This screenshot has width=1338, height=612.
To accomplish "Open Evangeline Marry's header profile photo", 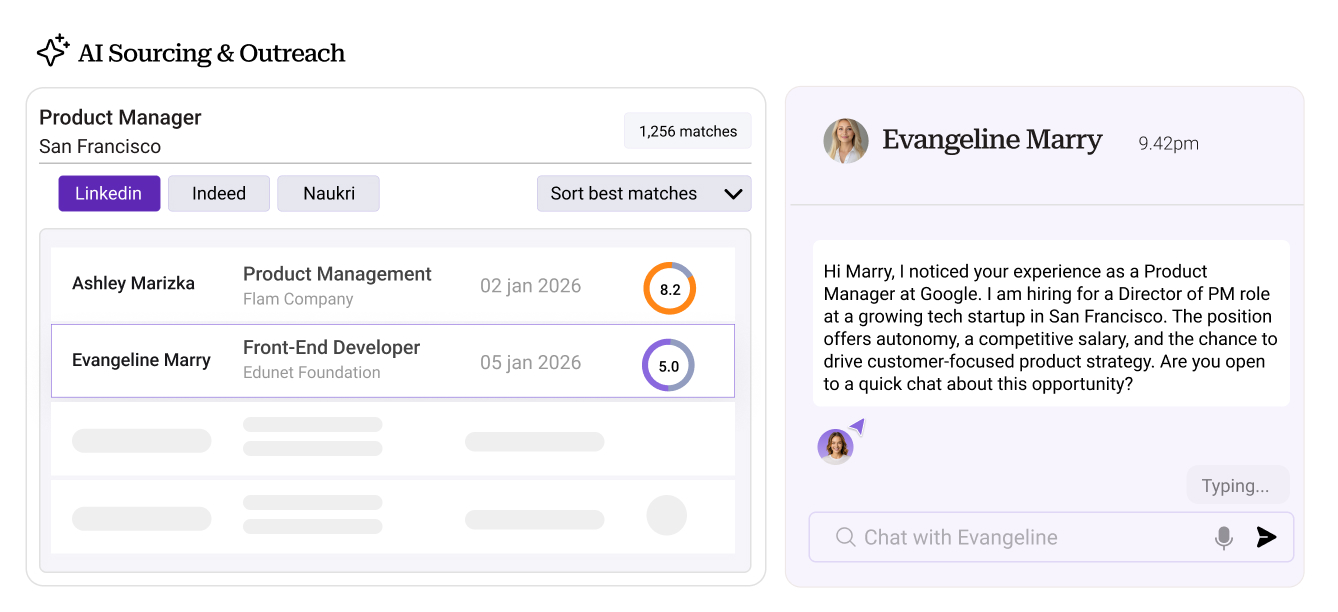I will 845,141.
